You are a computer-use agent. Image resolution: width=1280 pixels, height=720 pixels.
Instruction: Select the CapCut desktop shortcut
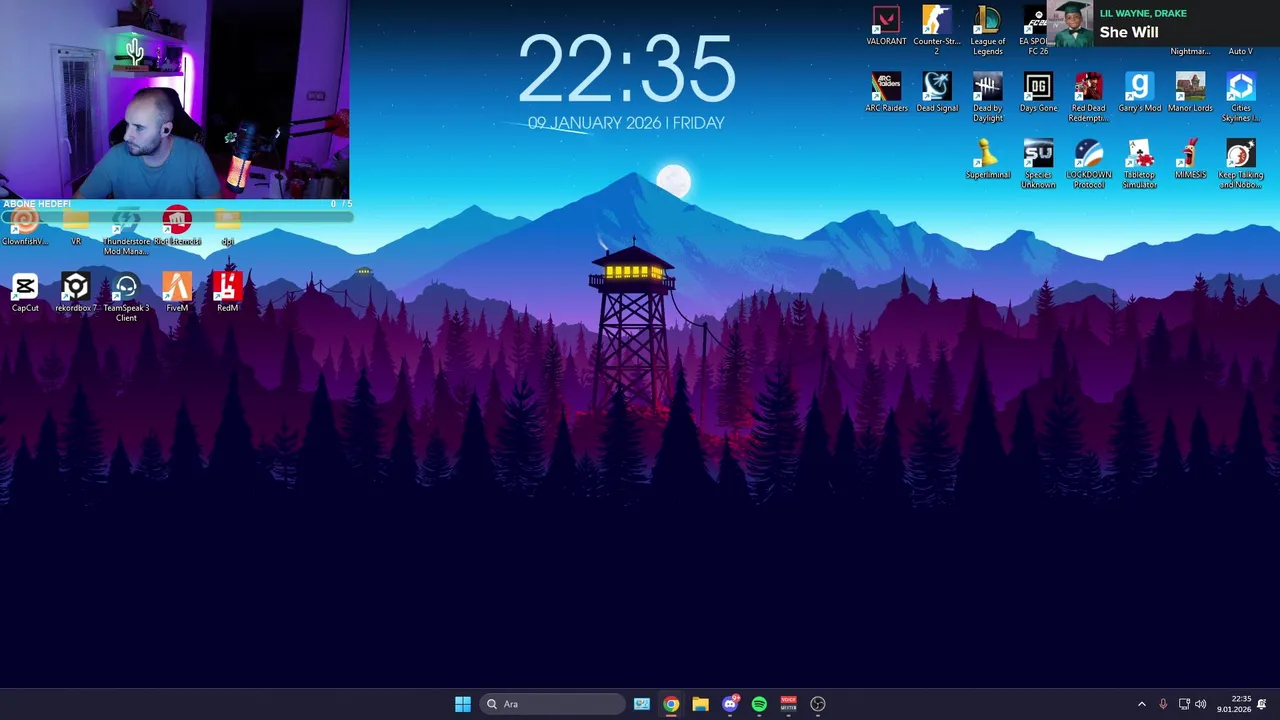(x=25, y=292)
